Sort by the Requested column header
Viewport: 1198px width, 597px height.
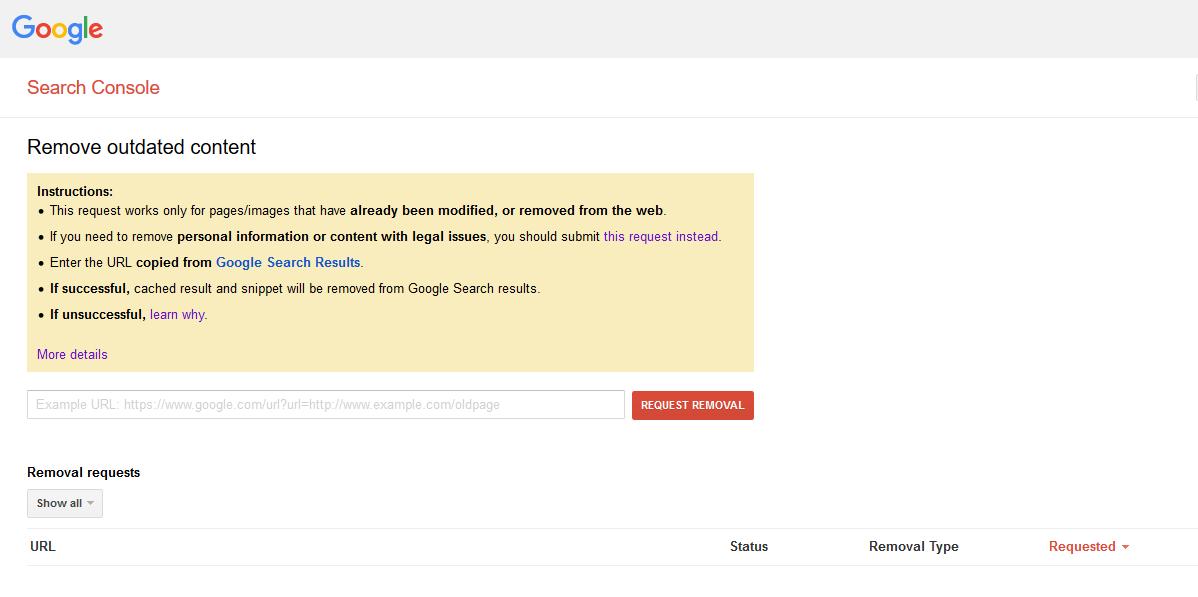coord(1088,547)
